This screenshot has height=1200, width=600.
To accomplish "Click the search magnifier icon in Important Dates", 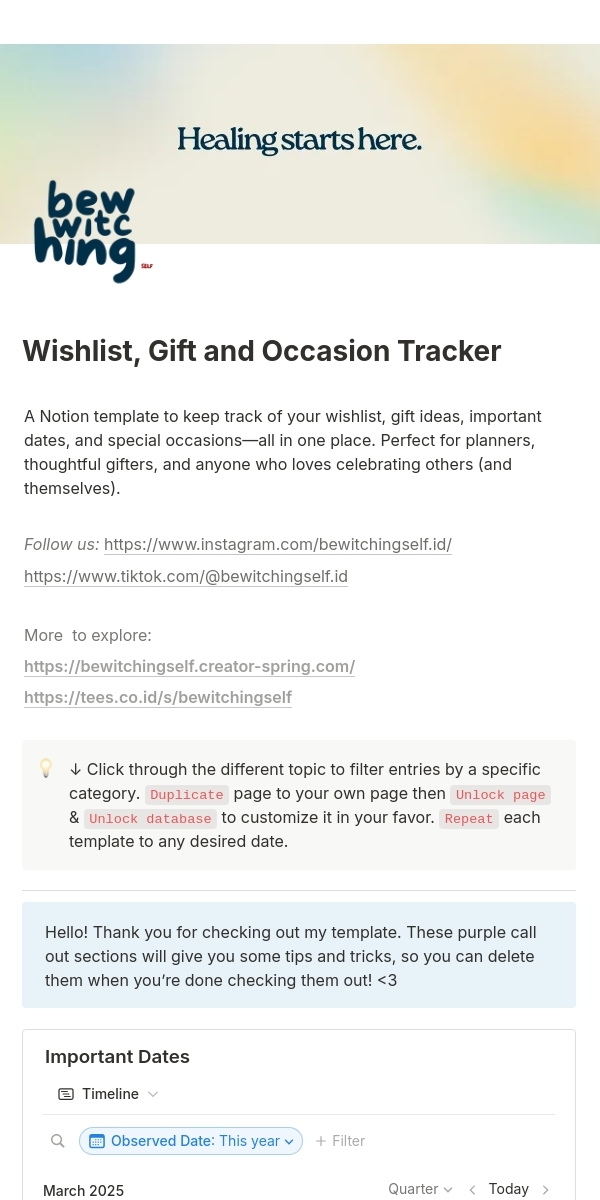I will [58, 1141].
